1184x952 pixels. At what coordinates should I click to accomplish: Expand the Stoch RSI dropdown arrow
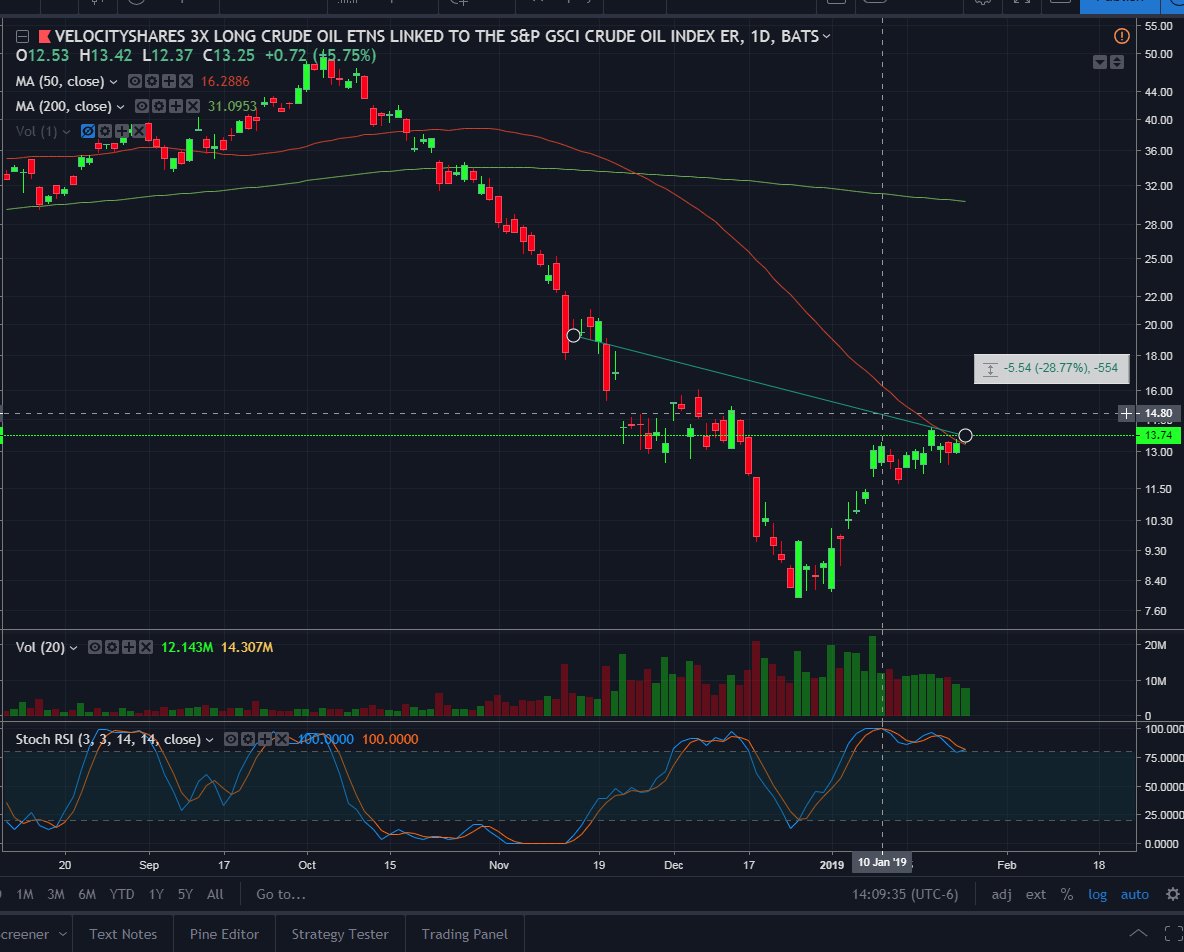tap(209, 740)
